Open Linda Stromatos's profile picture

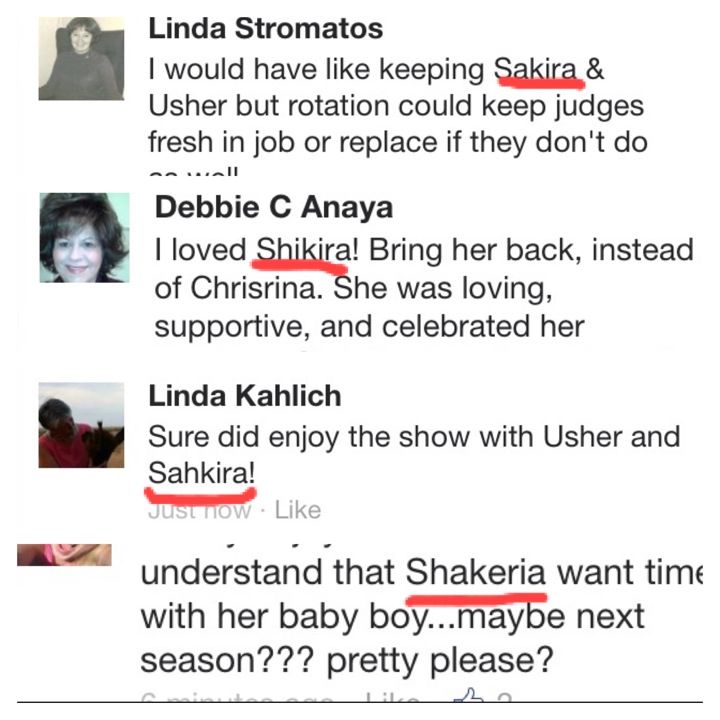point(81,58)
